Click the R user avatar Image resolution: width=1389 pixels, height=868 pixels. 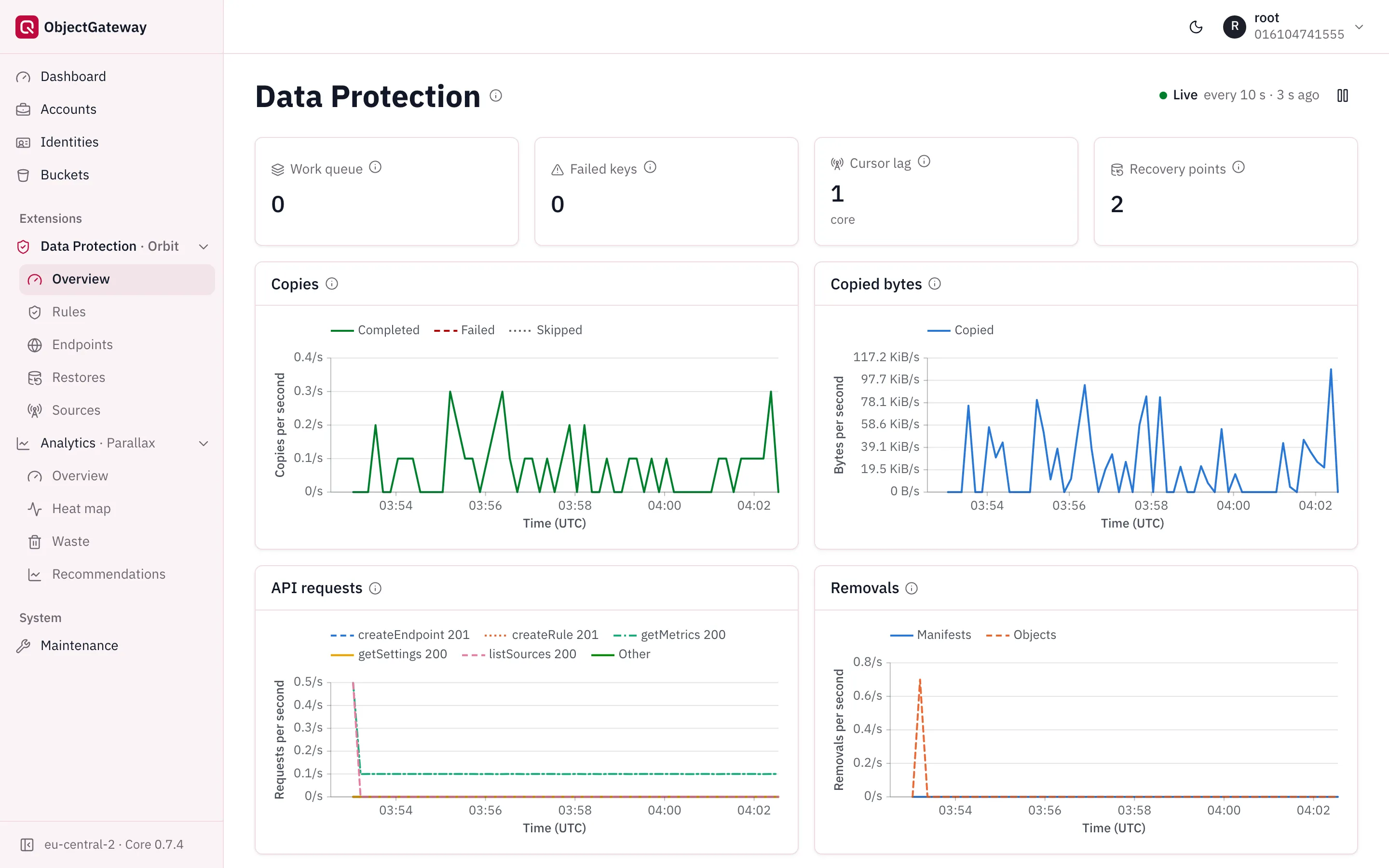[1234, 27]
